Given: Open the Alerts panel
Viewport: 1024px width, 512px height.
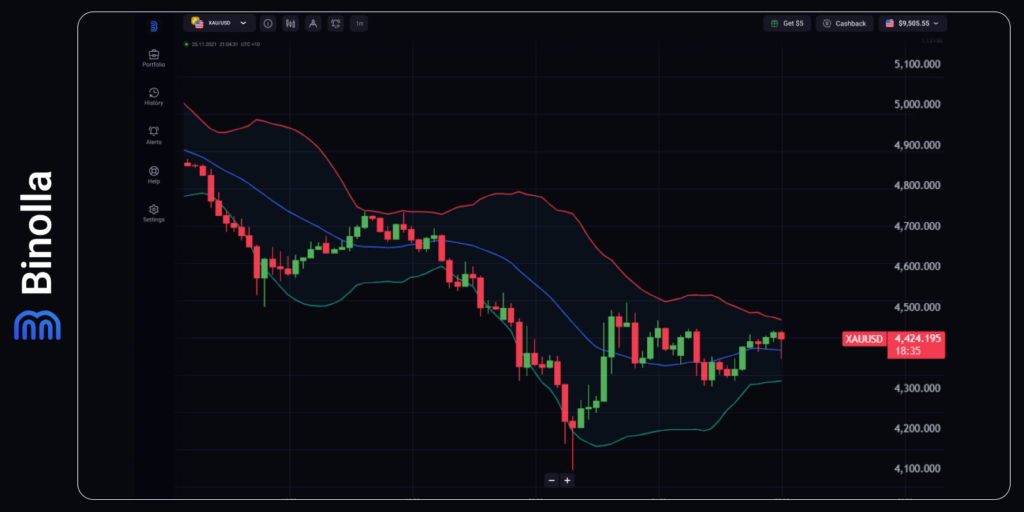Looking at the screenshot, I should [x=153, y=135].
